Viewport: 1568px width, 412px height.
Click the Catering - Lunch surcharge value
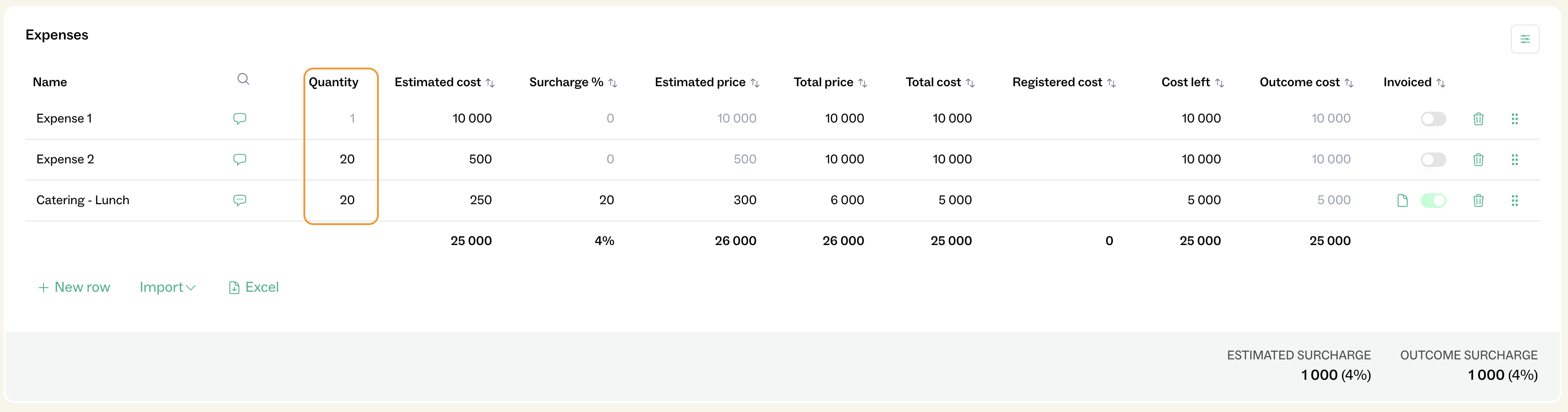tap(605, 200)
